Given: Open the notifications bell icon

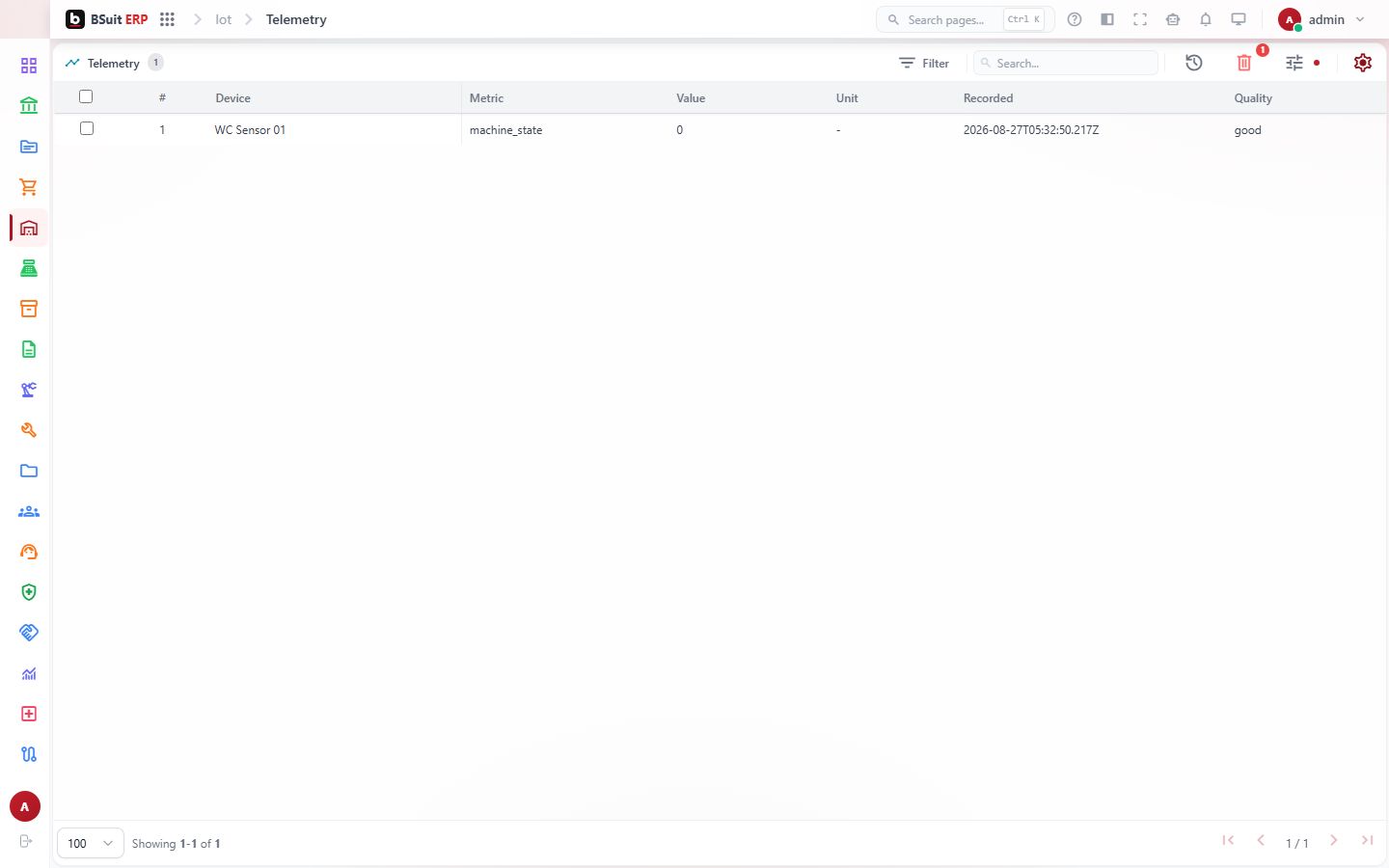Looking at the screenshot, I should click(1206, 19).
